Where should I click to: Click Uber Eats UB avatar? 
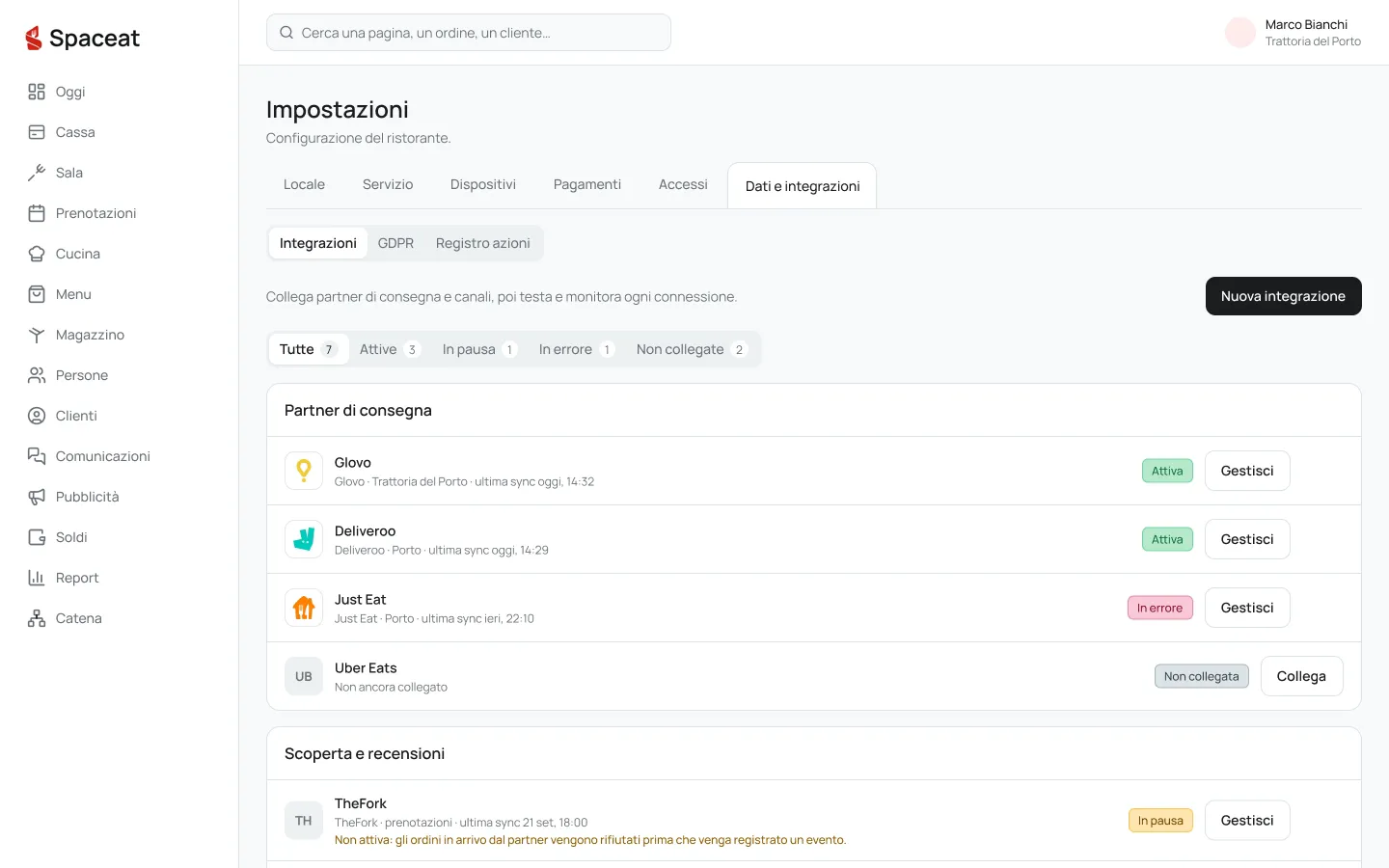[304, 676]
